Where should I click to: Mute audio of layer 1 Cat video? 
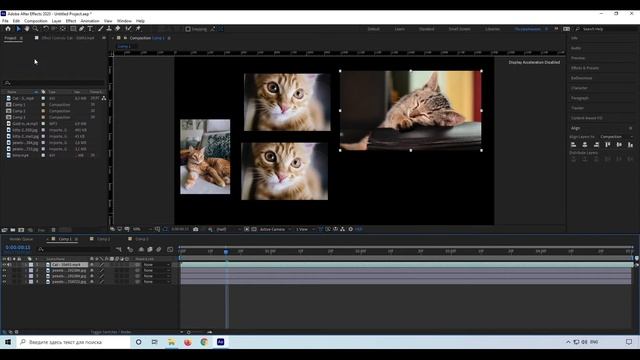(9, 265)
